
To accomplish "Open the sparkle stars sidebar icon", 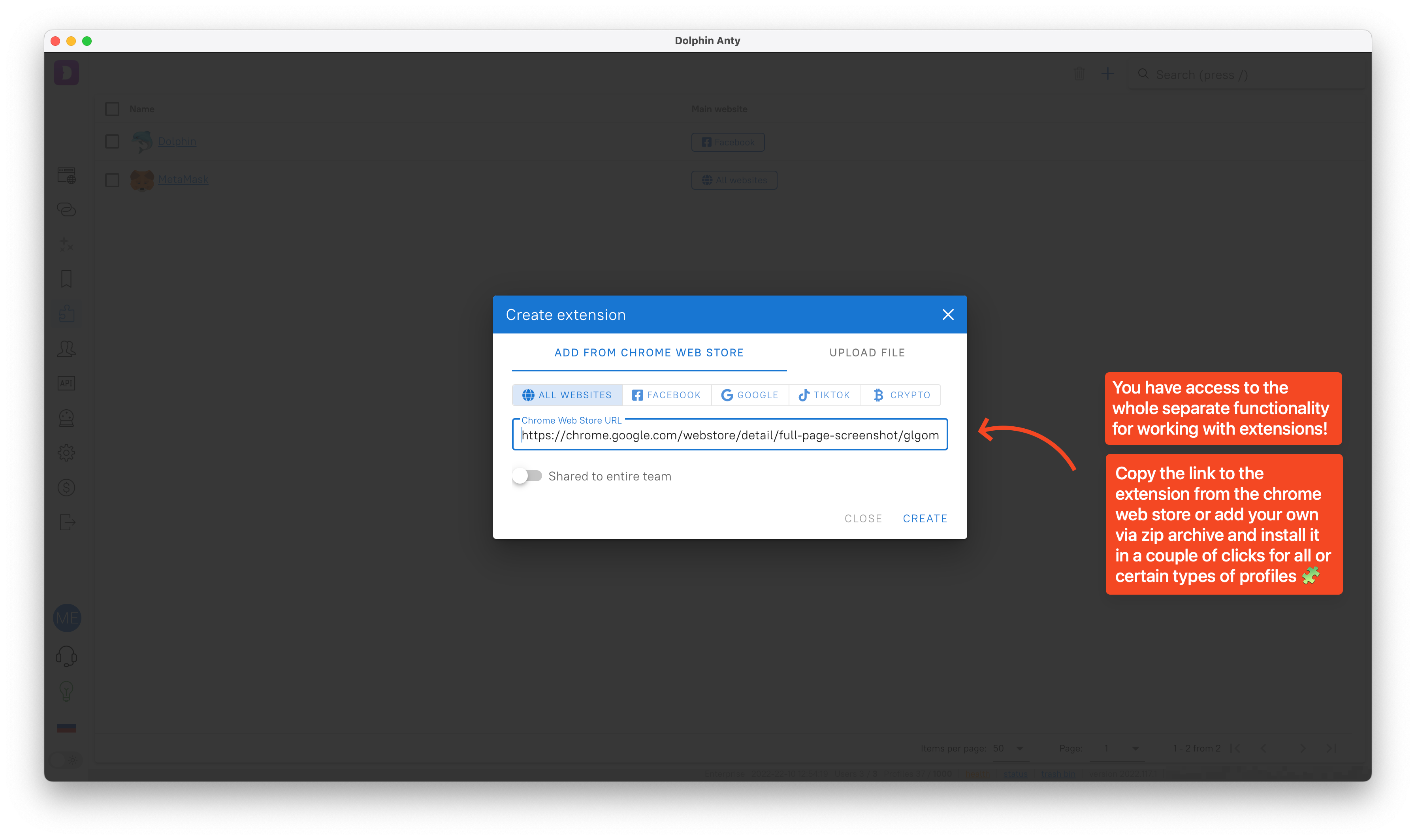I will click(66, 245).
